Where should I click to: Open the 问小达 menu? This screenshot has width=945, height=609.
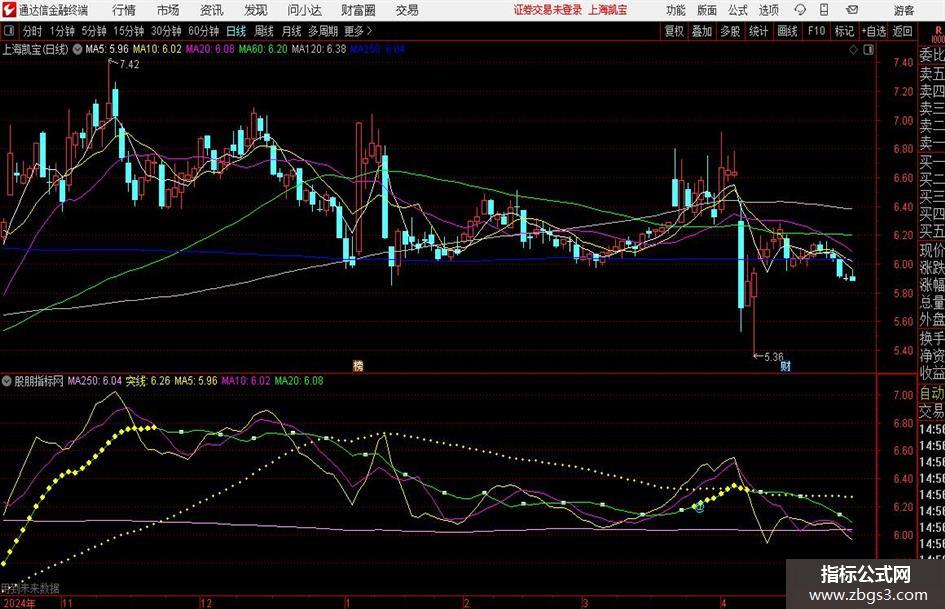coord(304,10)
